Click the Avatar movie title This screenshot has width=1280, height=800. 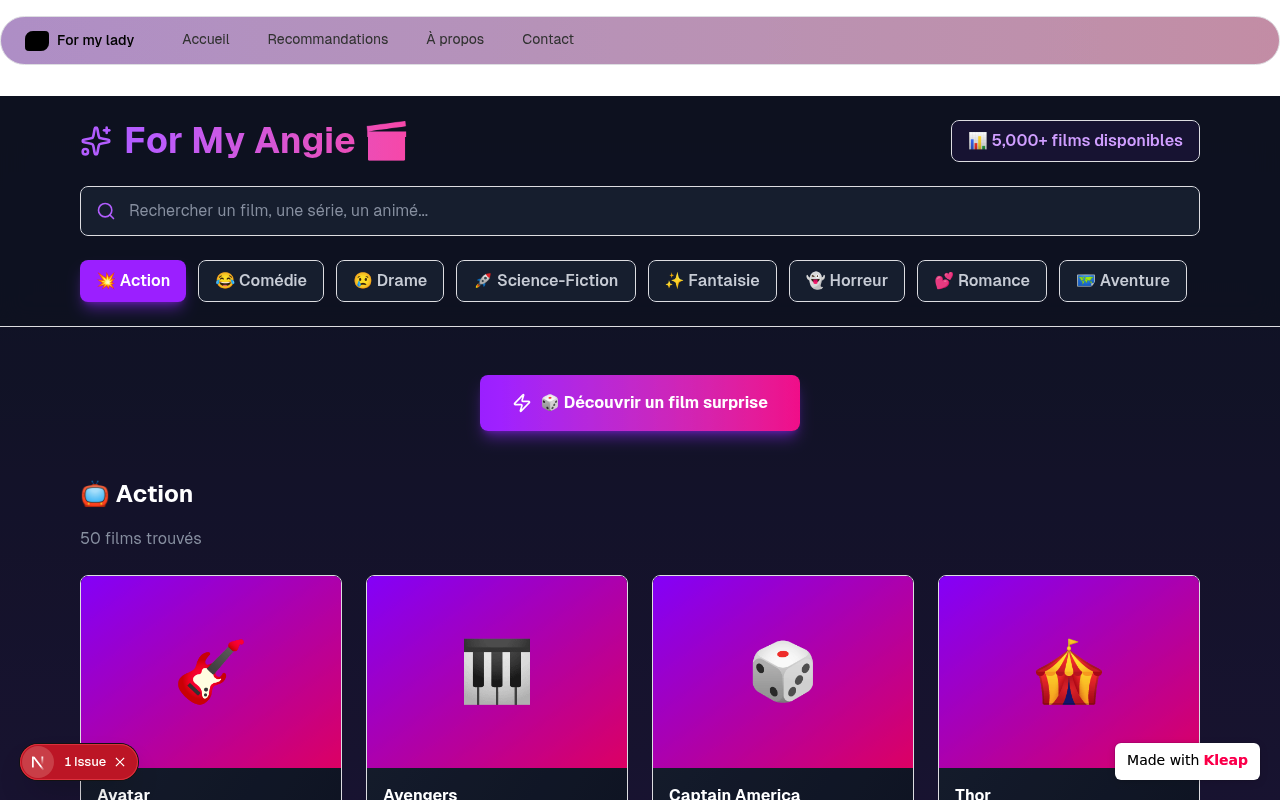(124, 794)
